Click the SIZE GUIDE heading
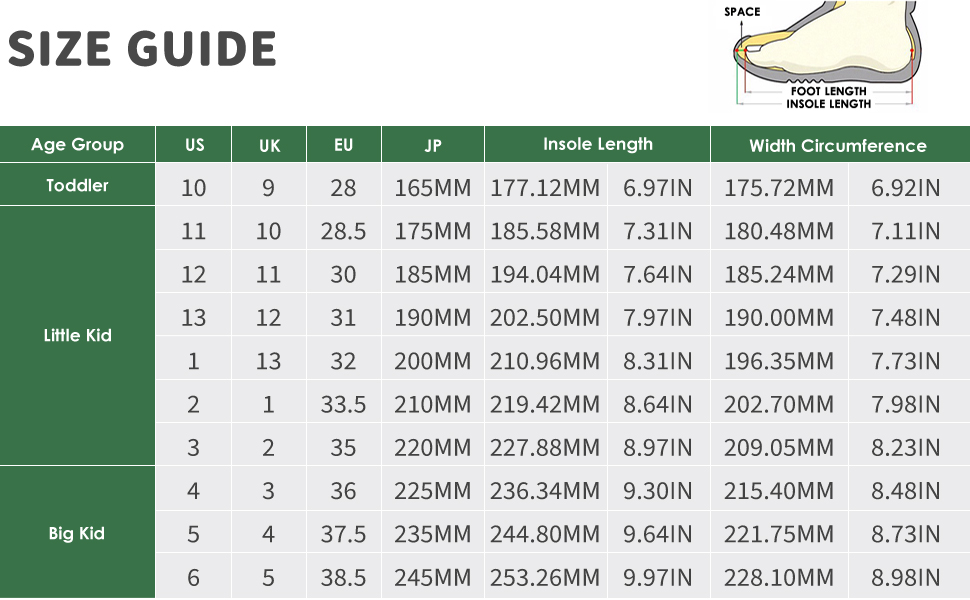 point(142,49)
